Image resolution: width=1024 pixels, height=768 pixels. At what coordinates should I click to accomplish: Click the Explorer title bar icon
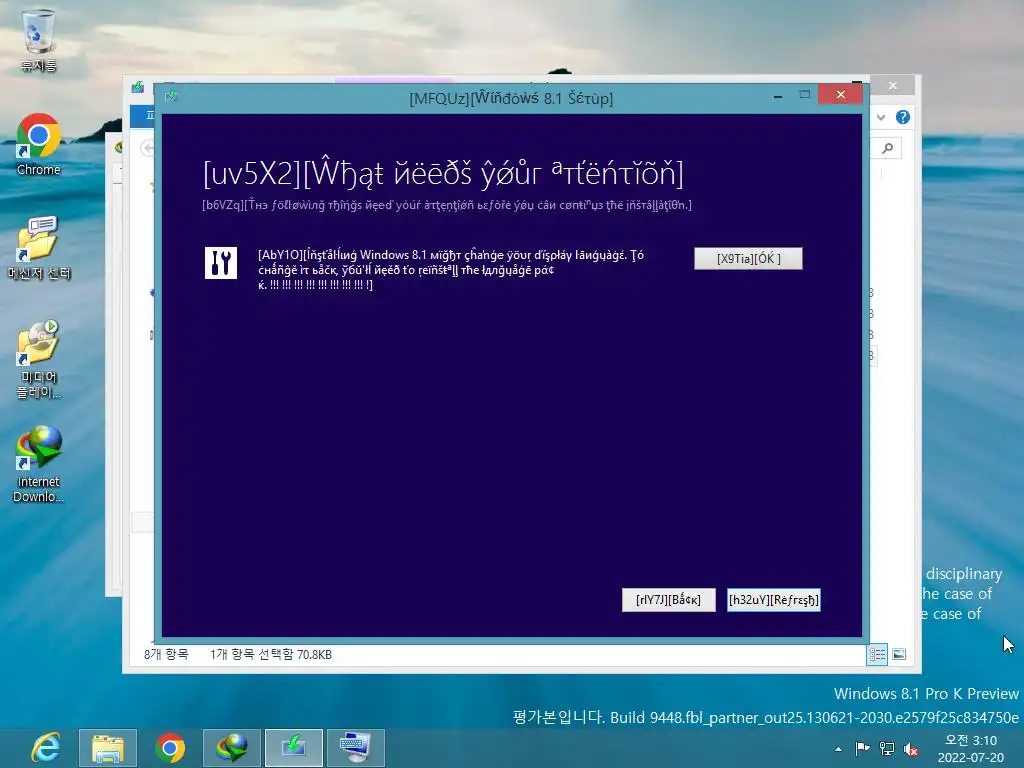click(x=137, y=88)
